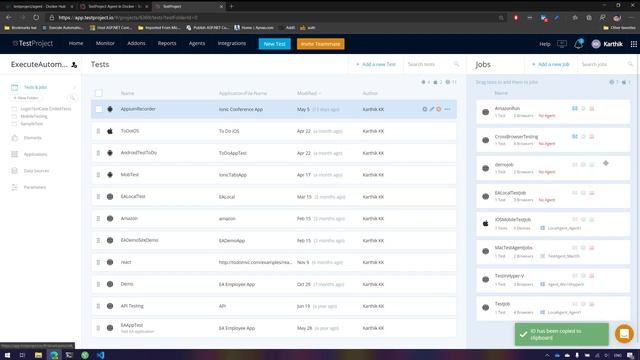Open the react test
This screenshot has height=360, width=640.
(126, 262)
